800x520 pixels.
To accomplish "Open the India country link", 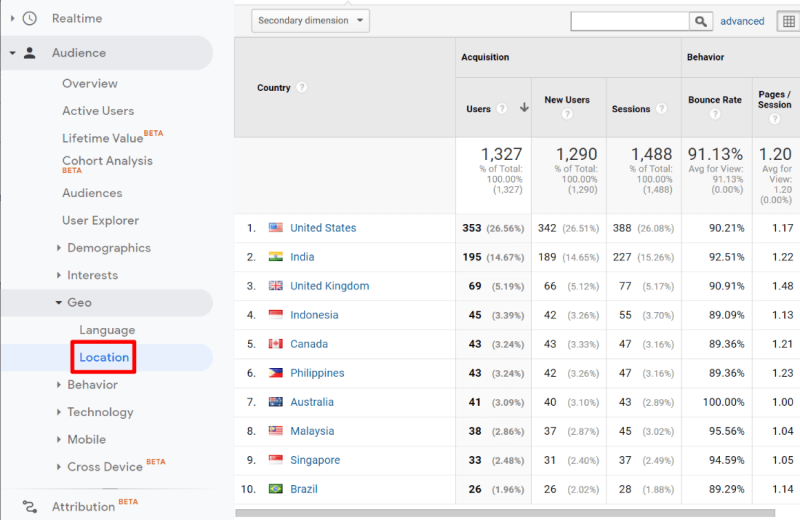I will coord(302,257).
